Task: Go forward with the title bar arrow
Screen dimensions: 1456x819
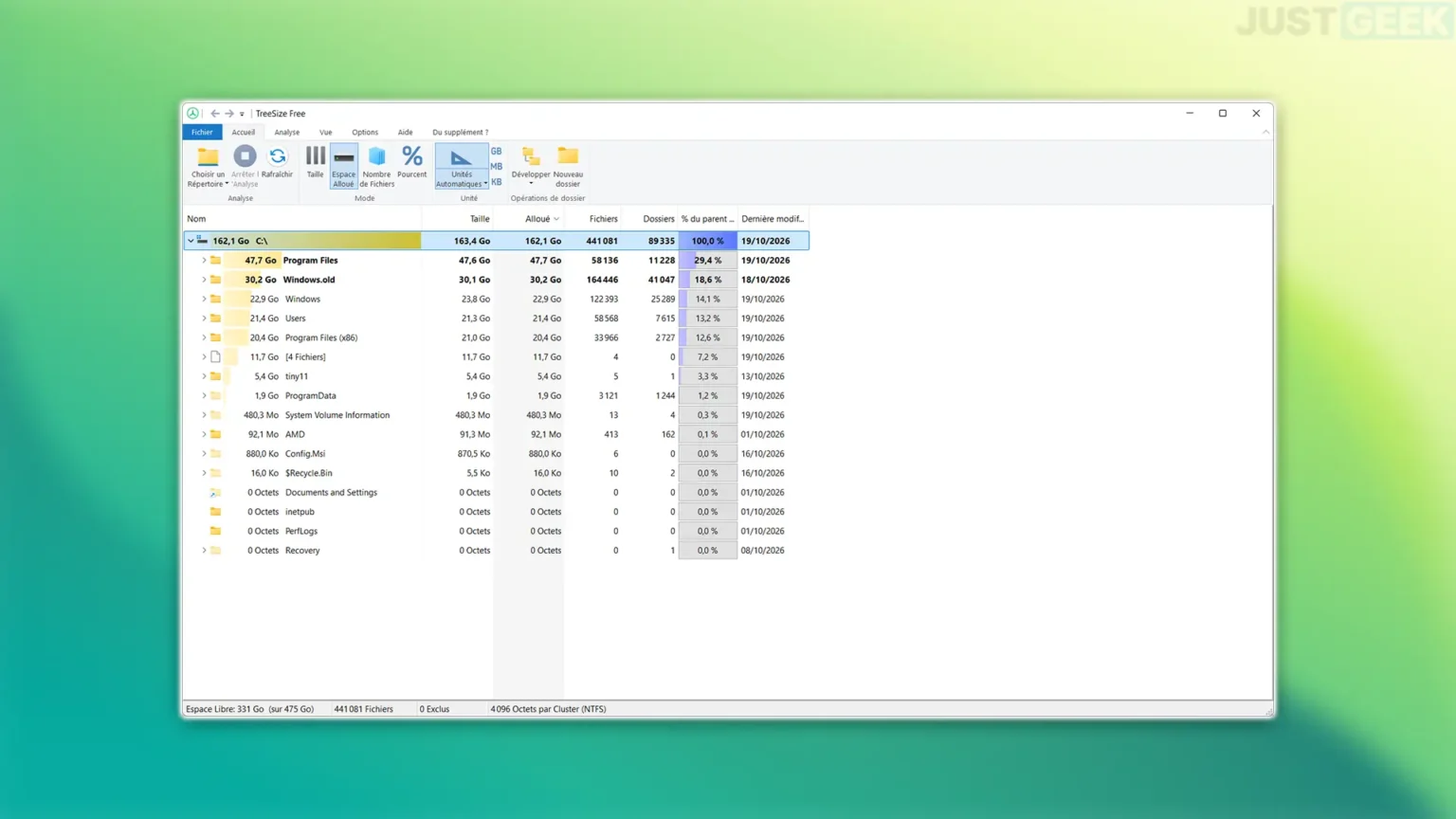Action: (229, 114)
